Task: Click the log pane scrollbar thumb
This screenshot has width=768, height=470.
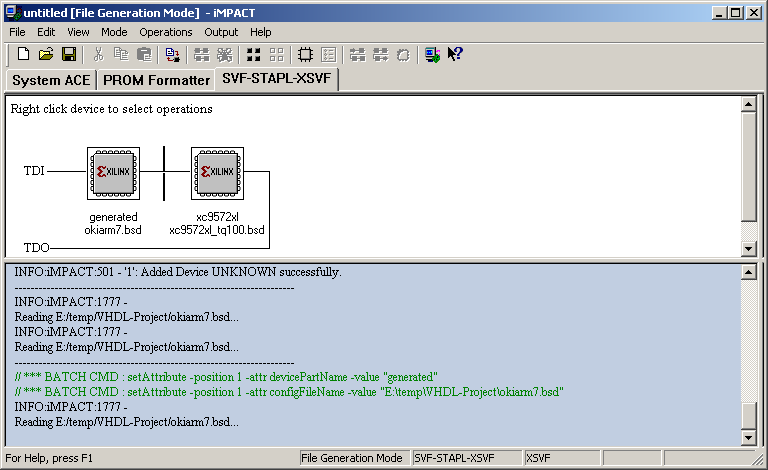Action: click(x=748, y=416)
